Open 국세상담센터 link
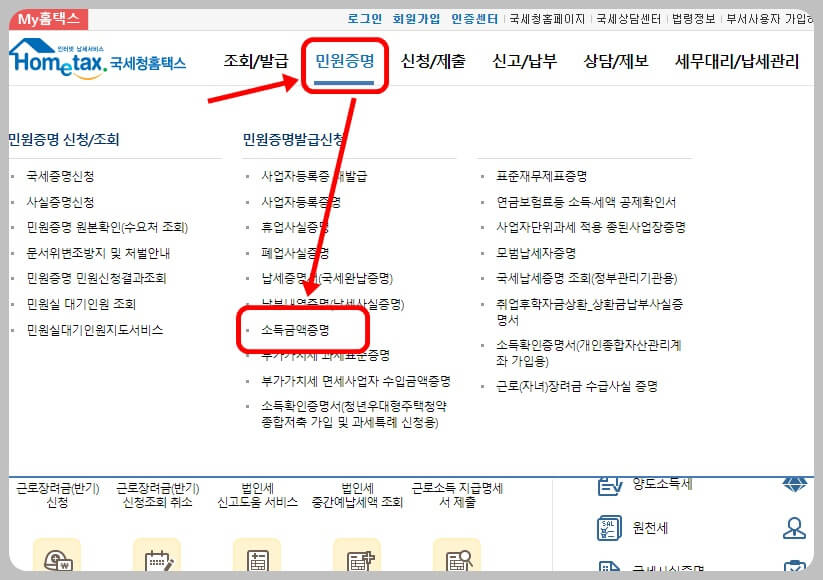Image resolution: width=823 pixels, height=580 pixels. pos(628,19)
